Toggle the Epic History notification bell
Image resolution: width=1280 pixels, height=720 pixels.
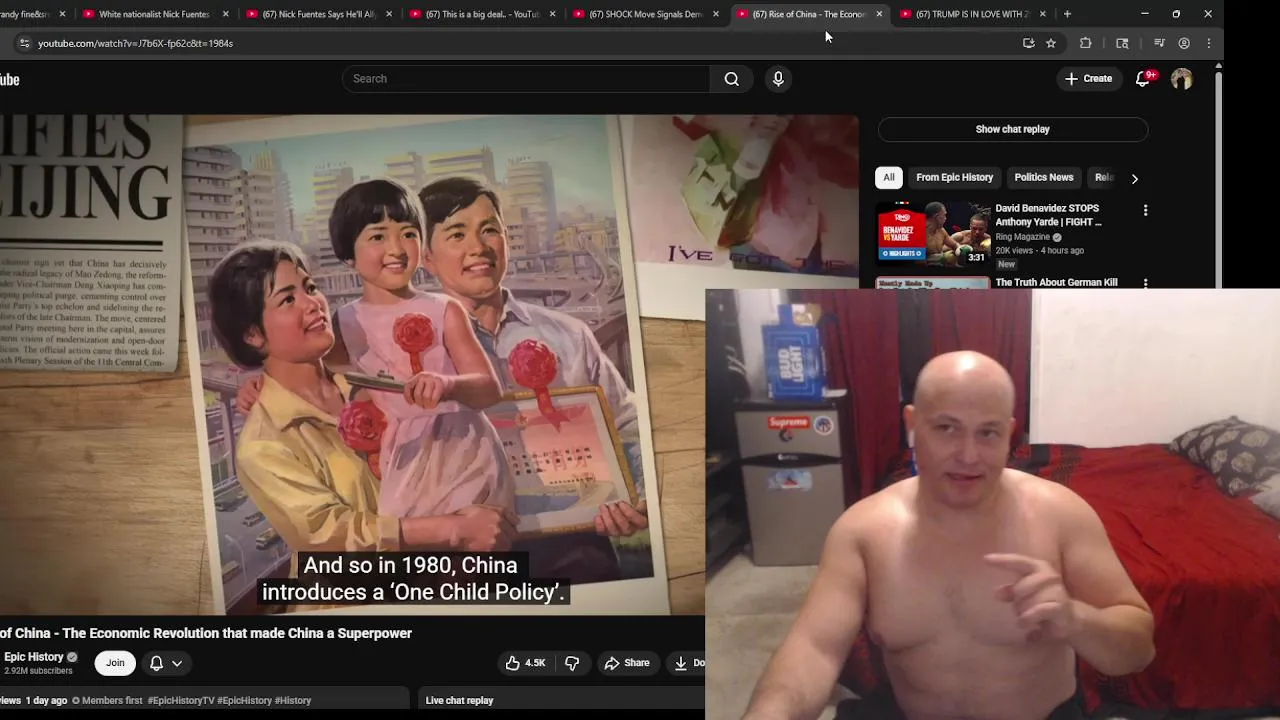pyautogui.click(x=156, y=663)
